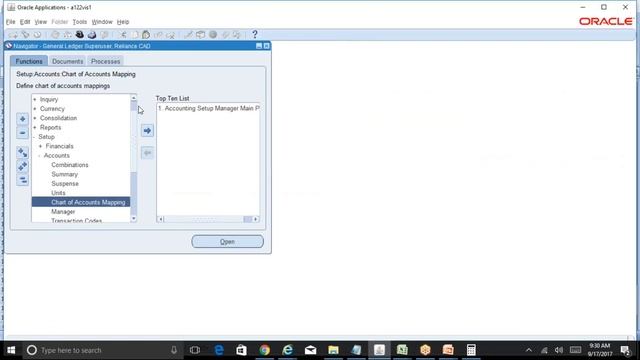
Task: Switch to the Documents tab
Action: pos(67,61)
